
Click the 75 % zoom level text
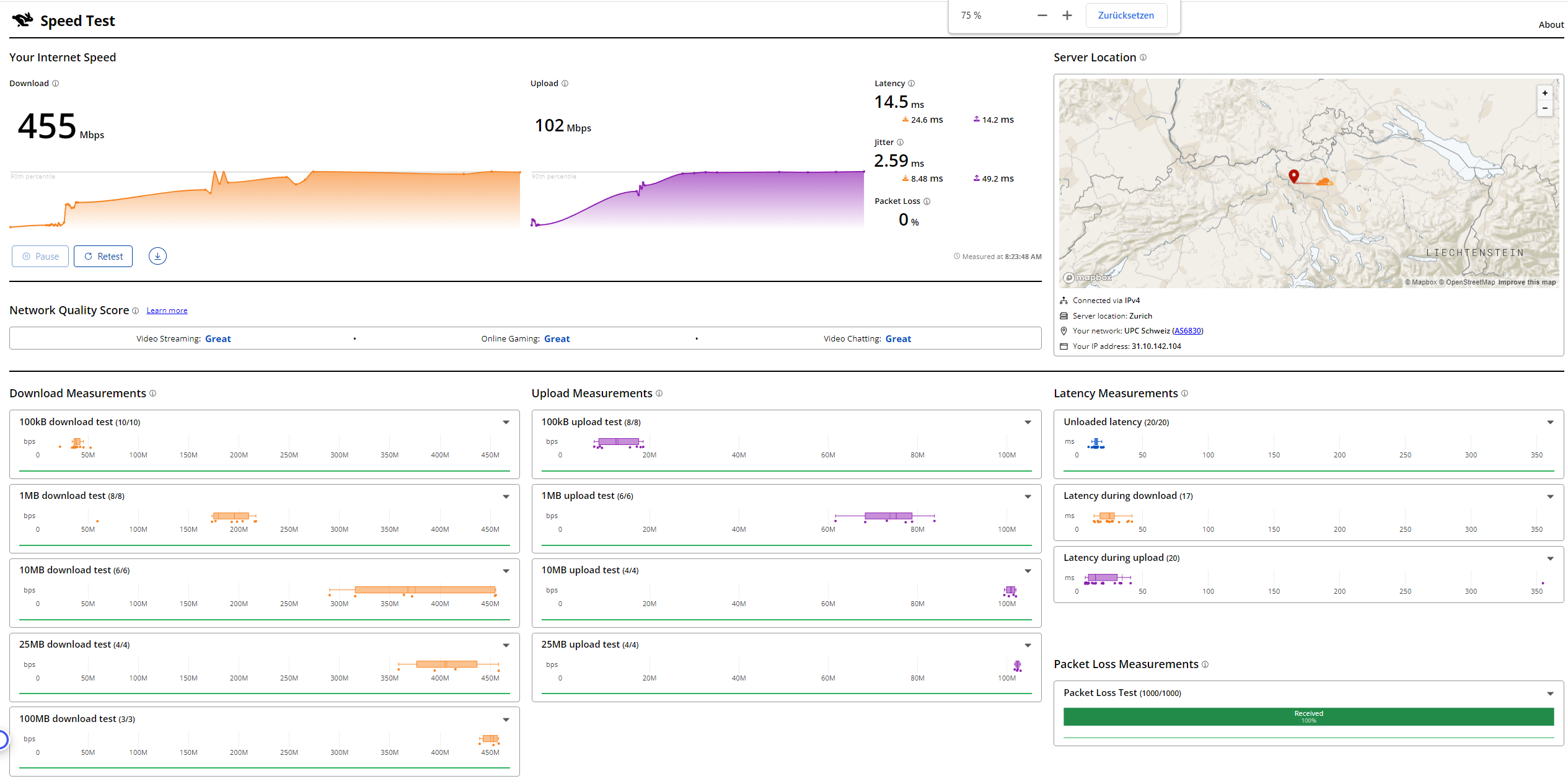pos(971,15)
